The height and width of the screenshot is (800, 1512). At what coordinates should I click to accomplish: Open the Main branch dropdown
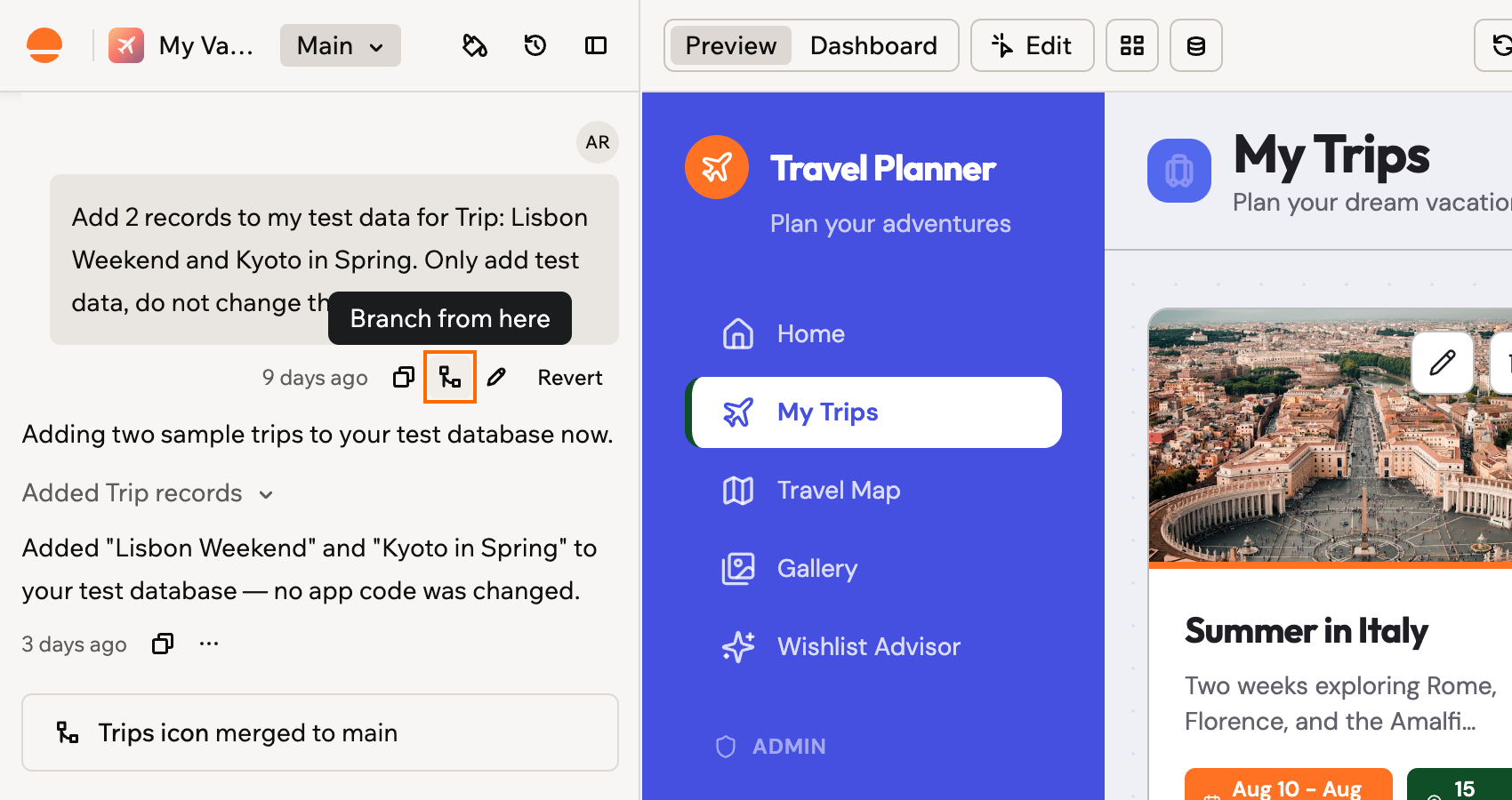coord(341,45)
